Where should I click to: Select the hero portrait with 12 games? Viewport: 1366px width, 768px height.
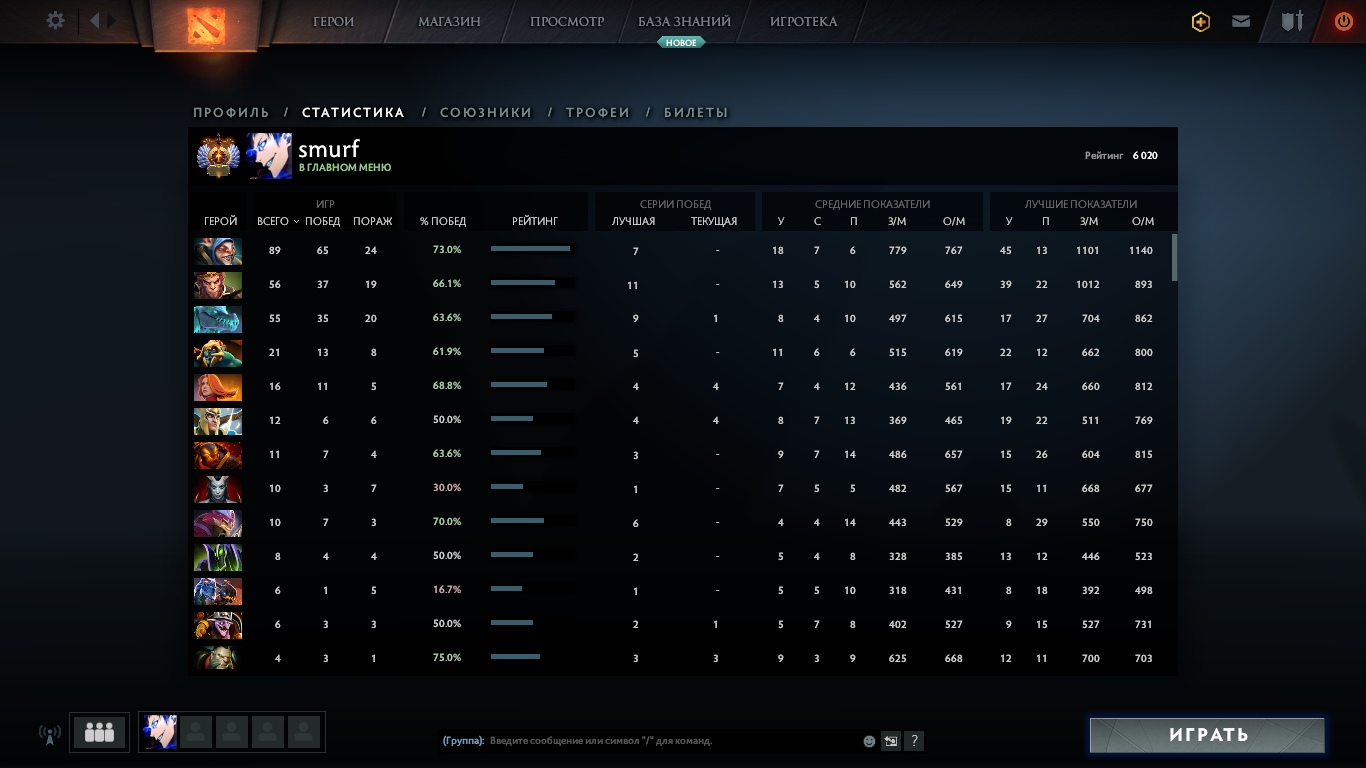[218, 421]
